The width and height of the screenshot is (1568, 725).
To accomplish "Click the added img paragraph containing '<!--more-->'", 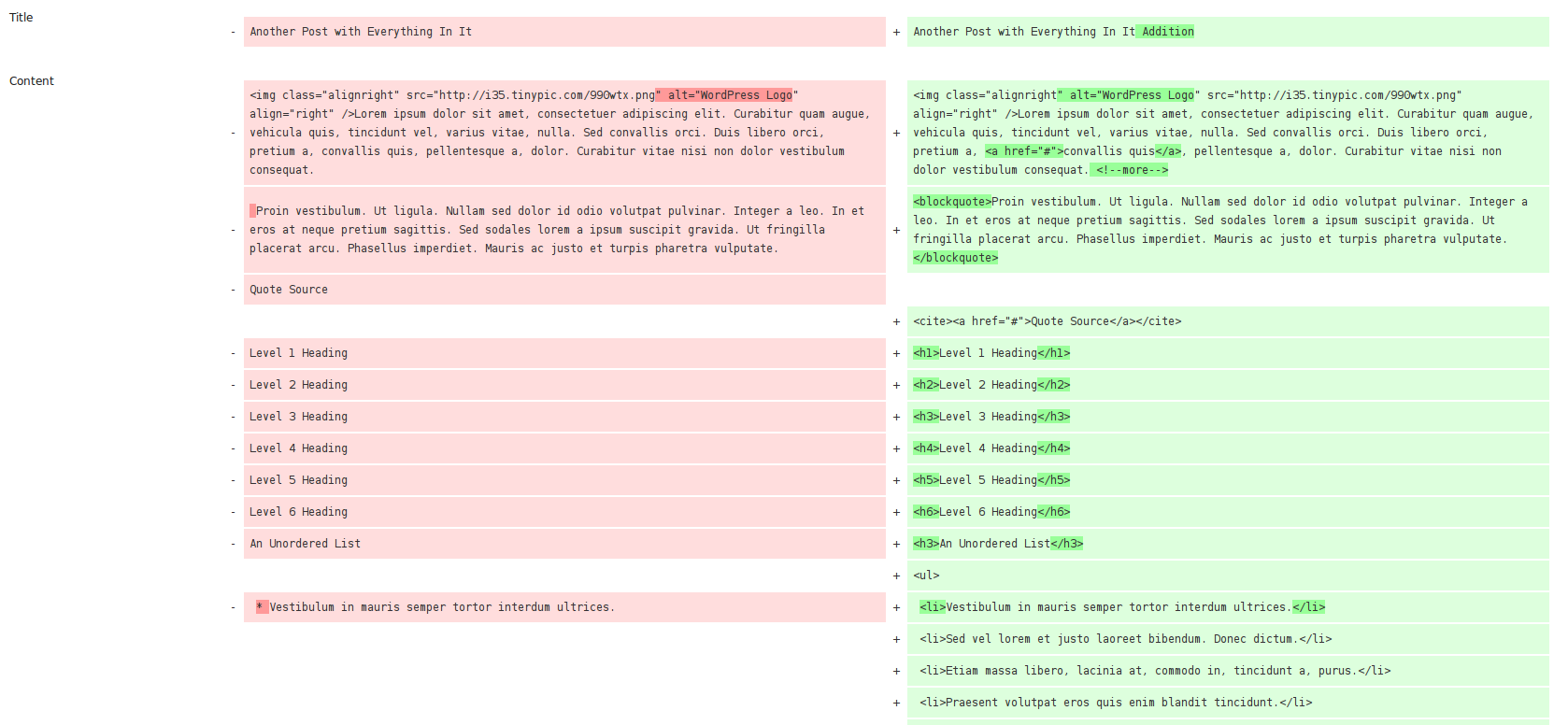I will 1228,133.
